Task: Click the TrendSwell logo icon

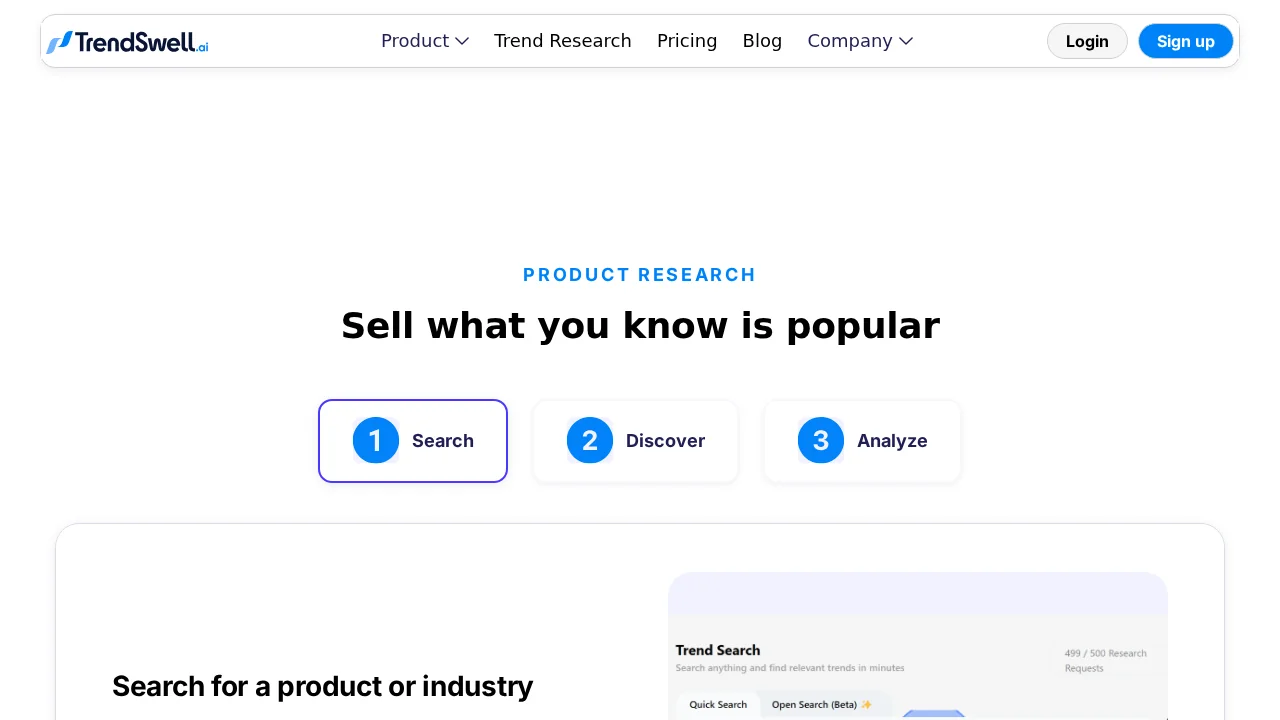Action: click(61, 41)
